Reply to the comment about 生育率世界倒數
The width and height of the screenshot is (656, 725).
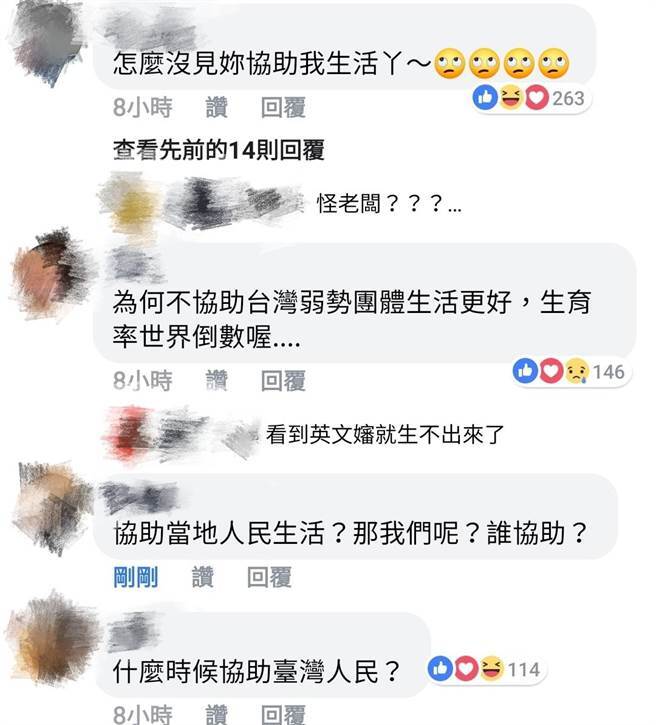point(283,380)
